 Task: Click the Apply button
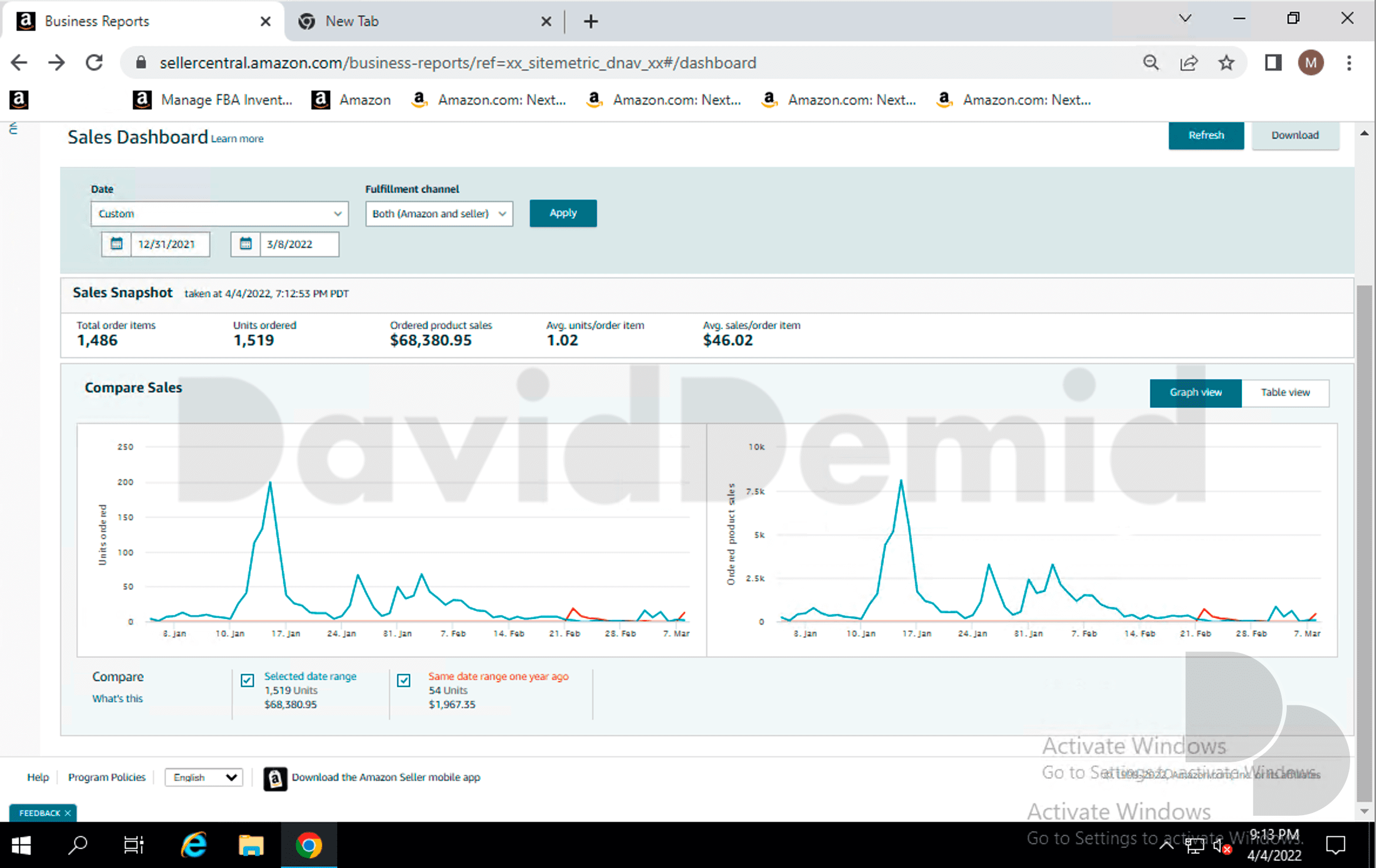click(x=563, y=213)
